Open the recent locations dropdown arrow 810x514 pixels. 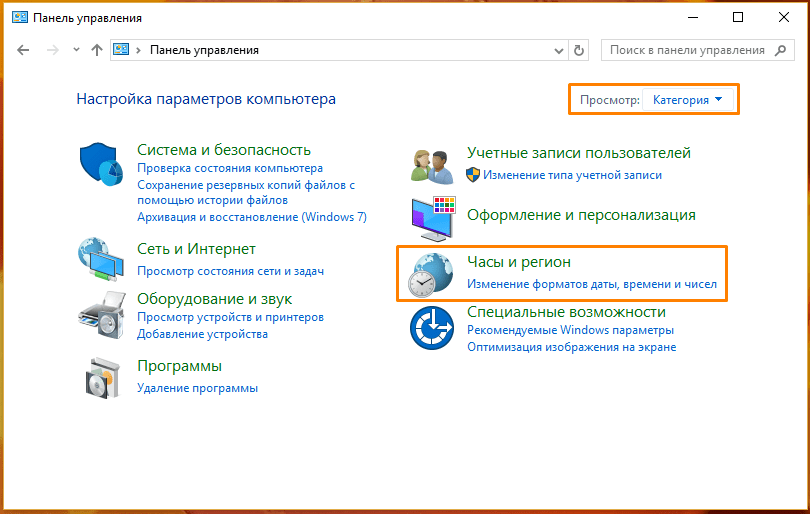point(76,50)
